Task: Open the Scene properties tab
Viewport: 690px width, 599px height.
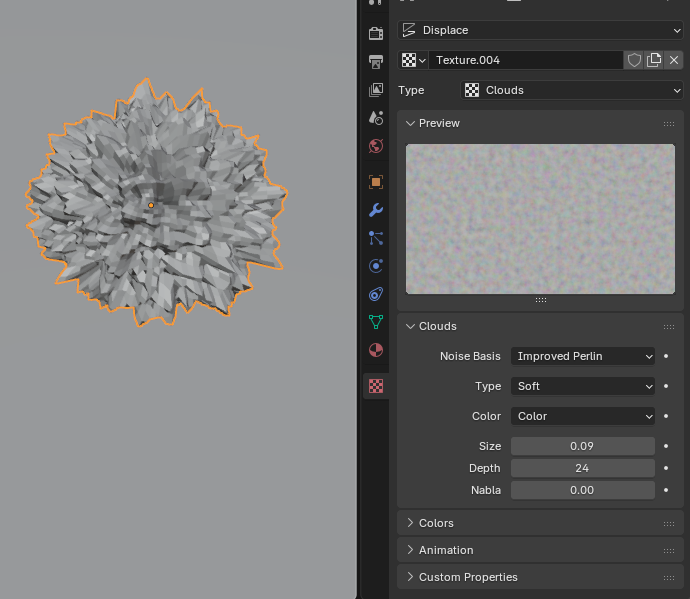Action: click(x=376, y=118)
